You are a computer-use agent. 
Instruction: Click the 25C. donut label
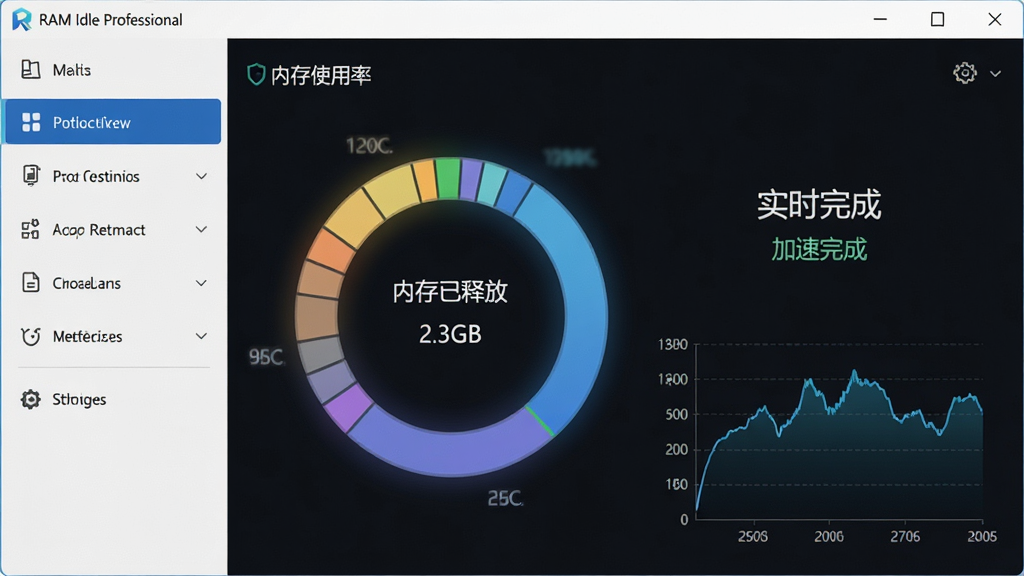(x=505, y=499)
